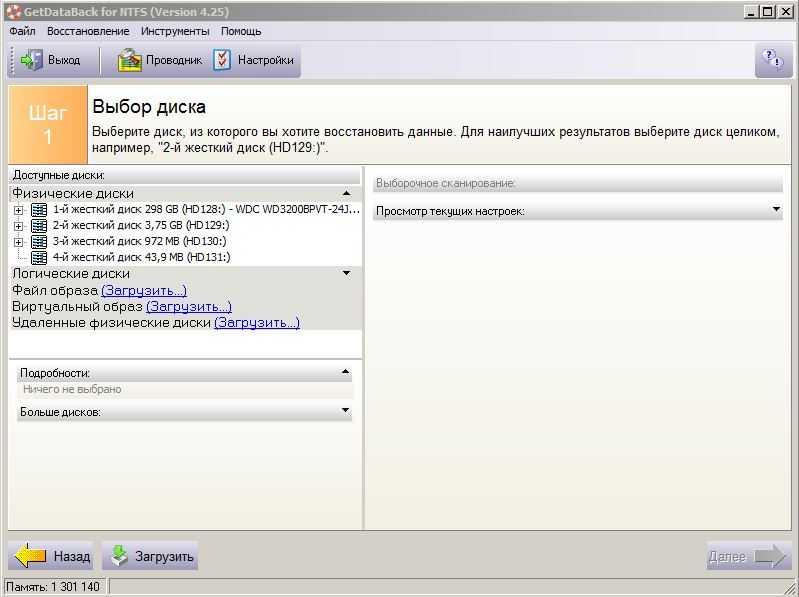799x597 pixels.
Task: Expand Просмотр текущих настроек dropdown arrow
Action: coord(776,209)
